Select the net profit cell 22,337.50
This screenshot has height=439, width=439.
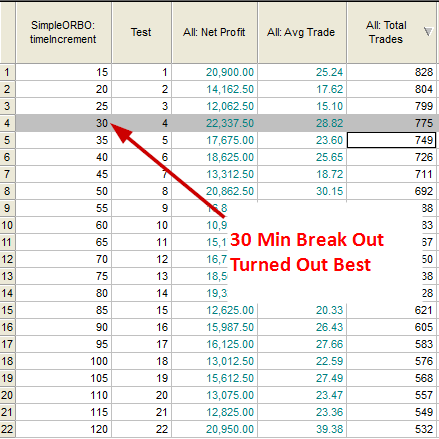[x=214, y=123]
